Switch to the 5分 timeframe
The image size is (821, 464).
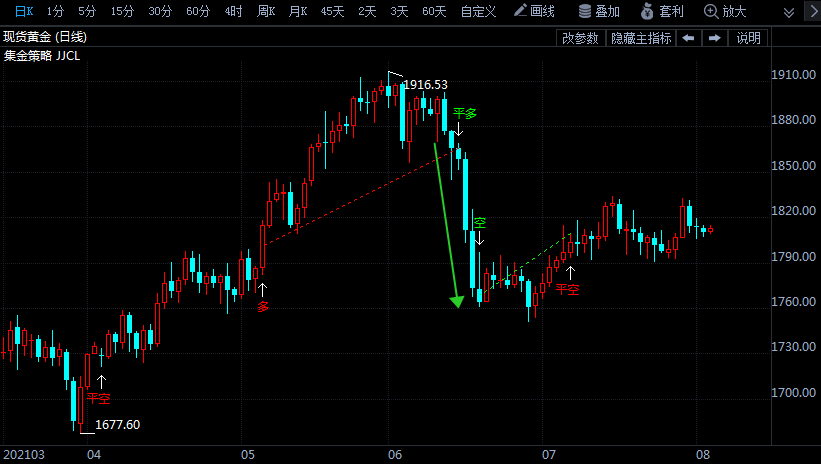[x=87, y=12]
